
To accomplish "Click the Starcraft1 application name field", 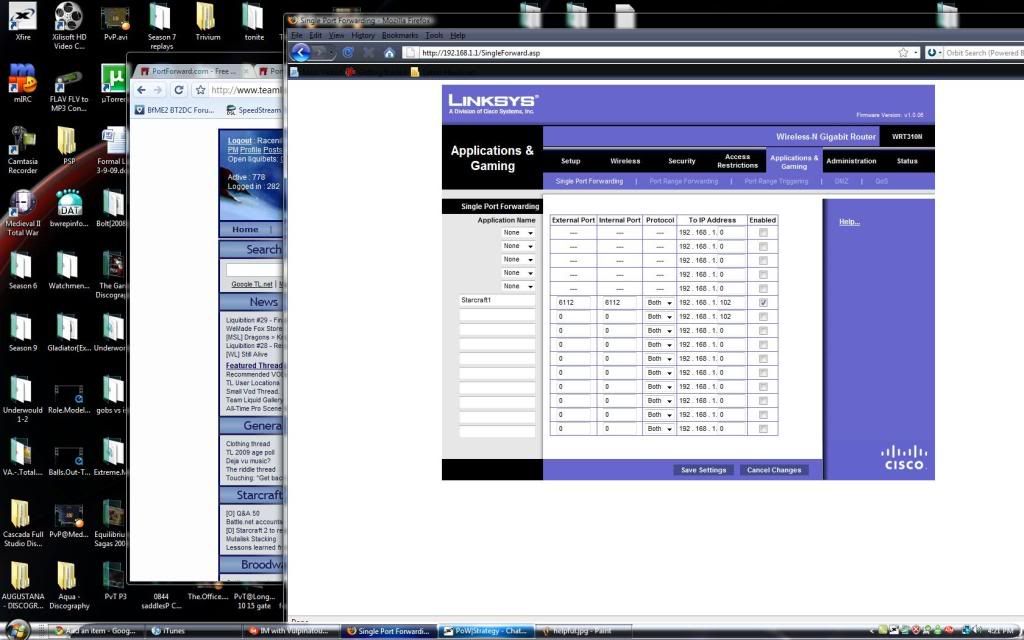I will [x=497, y=300].
